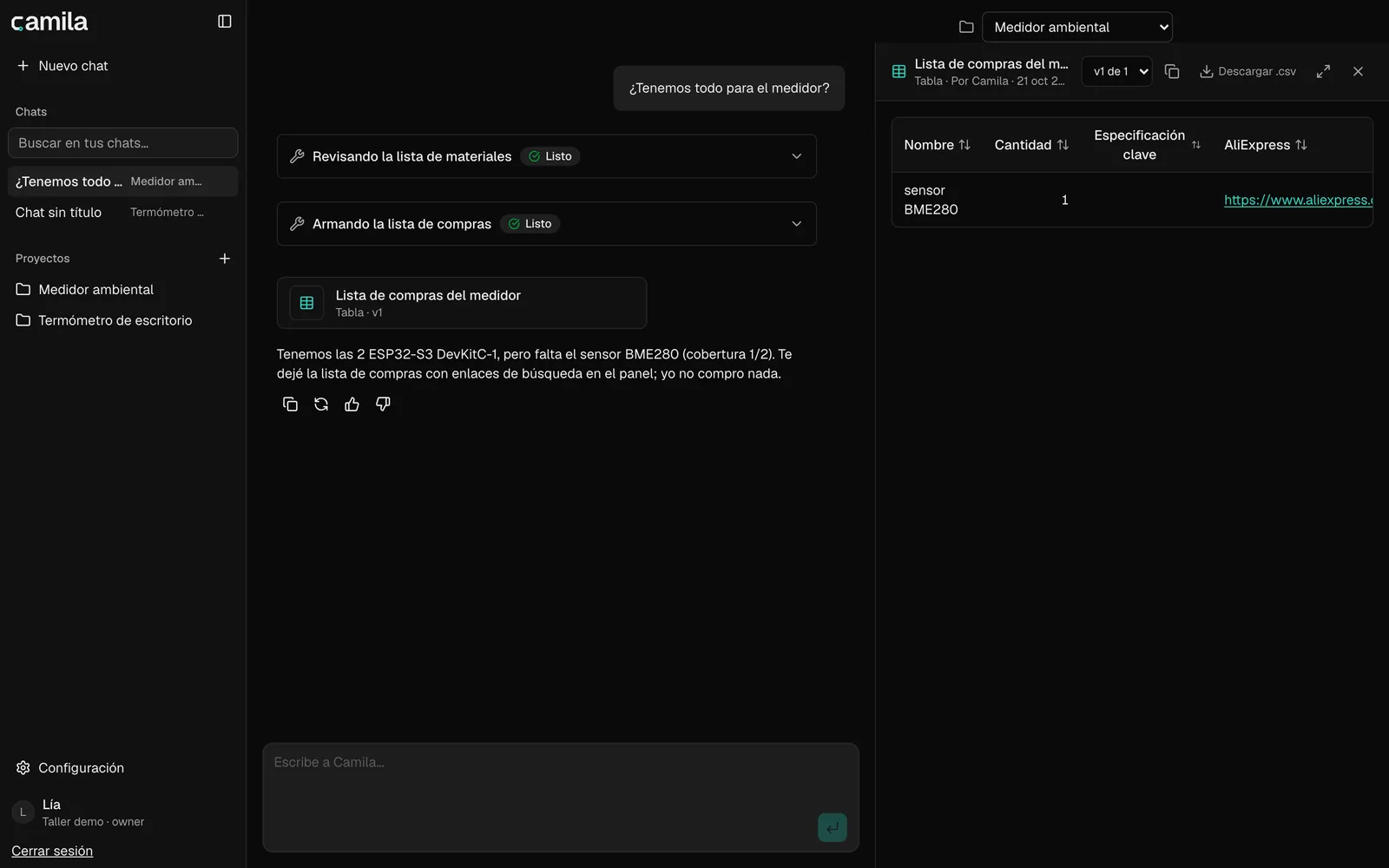Collapse the sidebar with the panel icon
The height and width of the screenshot is (868, 1389).
[224, 22]
